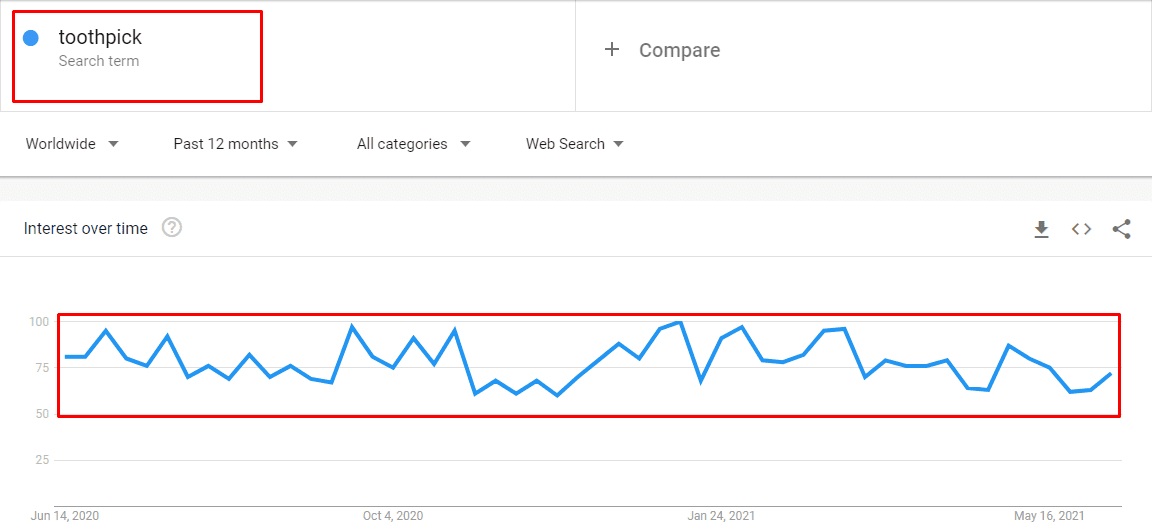The height and width of the screenshot is (530, 1152).
Task: Open the Web Search type dropdown
Action: click(x=575, y=144)
